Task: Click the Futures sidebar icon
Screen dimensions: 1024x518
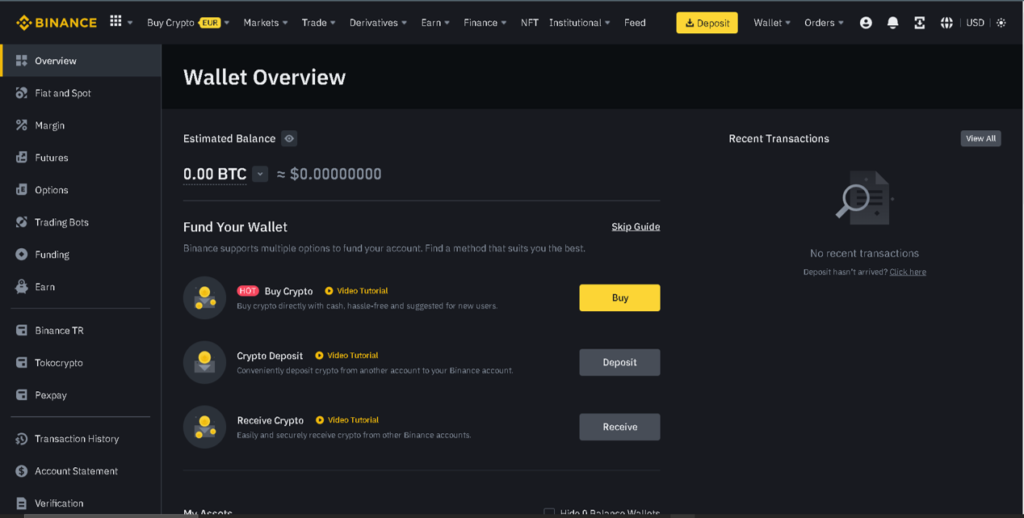Action: click(x=22, y=157)
